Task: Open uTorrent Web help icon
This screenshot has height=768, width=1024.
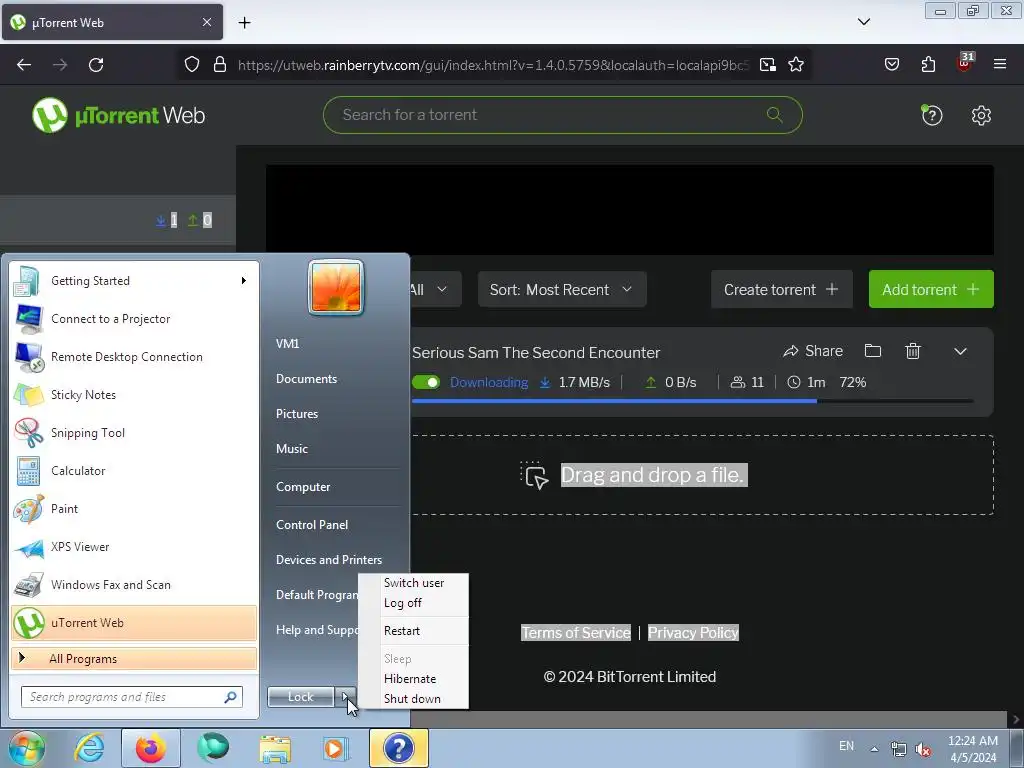Action: (931, 116)
